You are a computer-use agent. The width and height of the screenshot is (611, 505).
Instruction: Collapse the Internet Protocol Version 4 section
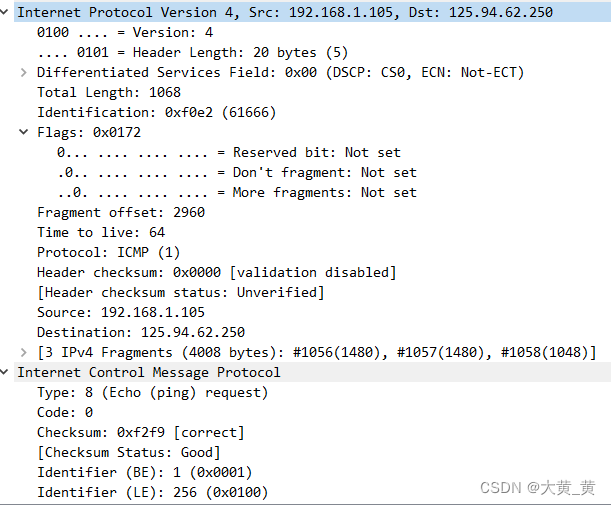tap(8, 12)
